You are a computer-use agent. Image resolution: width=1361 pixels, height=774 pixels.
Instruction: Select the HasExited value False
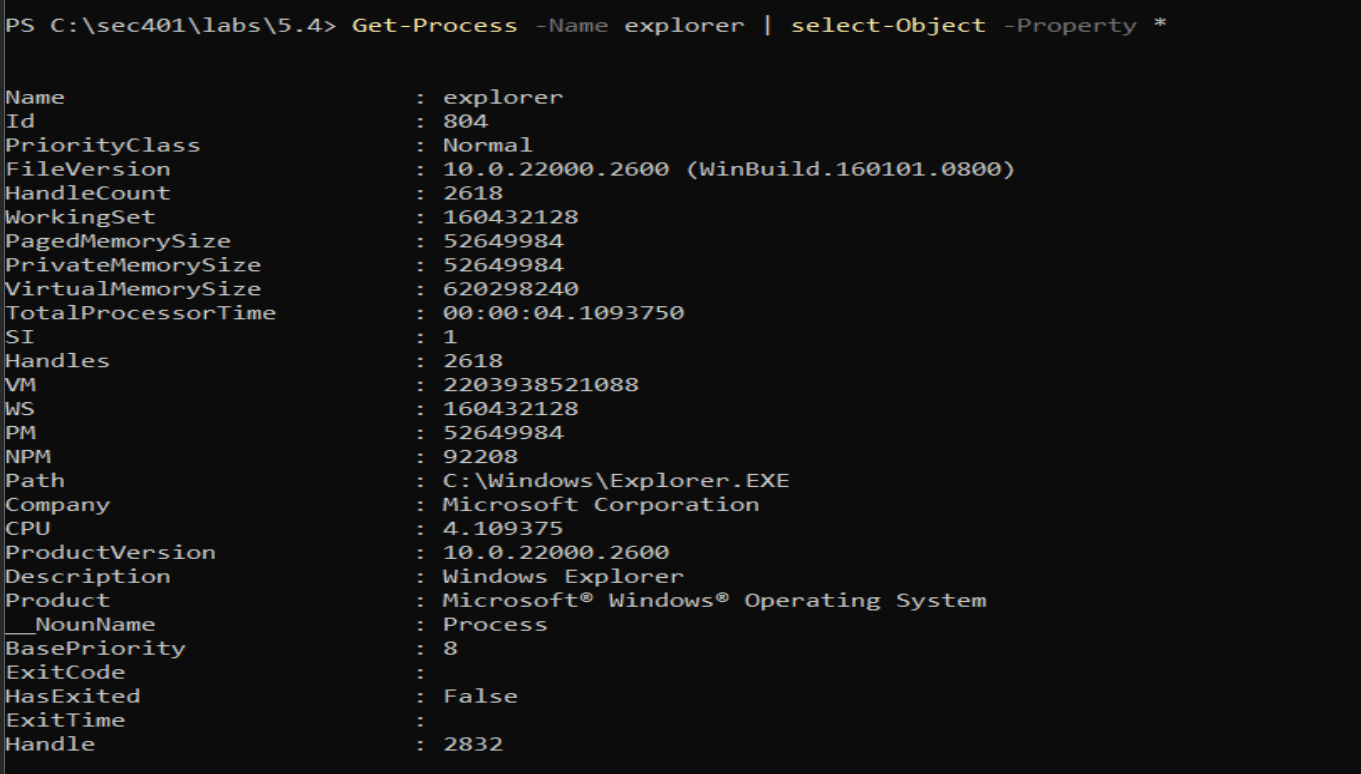click(482, 695)
